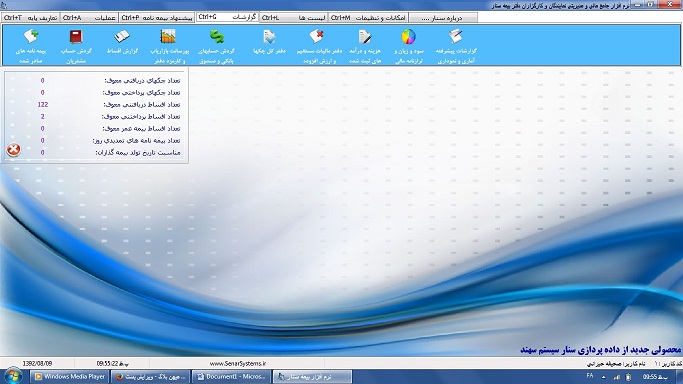Click the network signal tray icon
Screen dimensions: 683x384
tap(616, 377)
